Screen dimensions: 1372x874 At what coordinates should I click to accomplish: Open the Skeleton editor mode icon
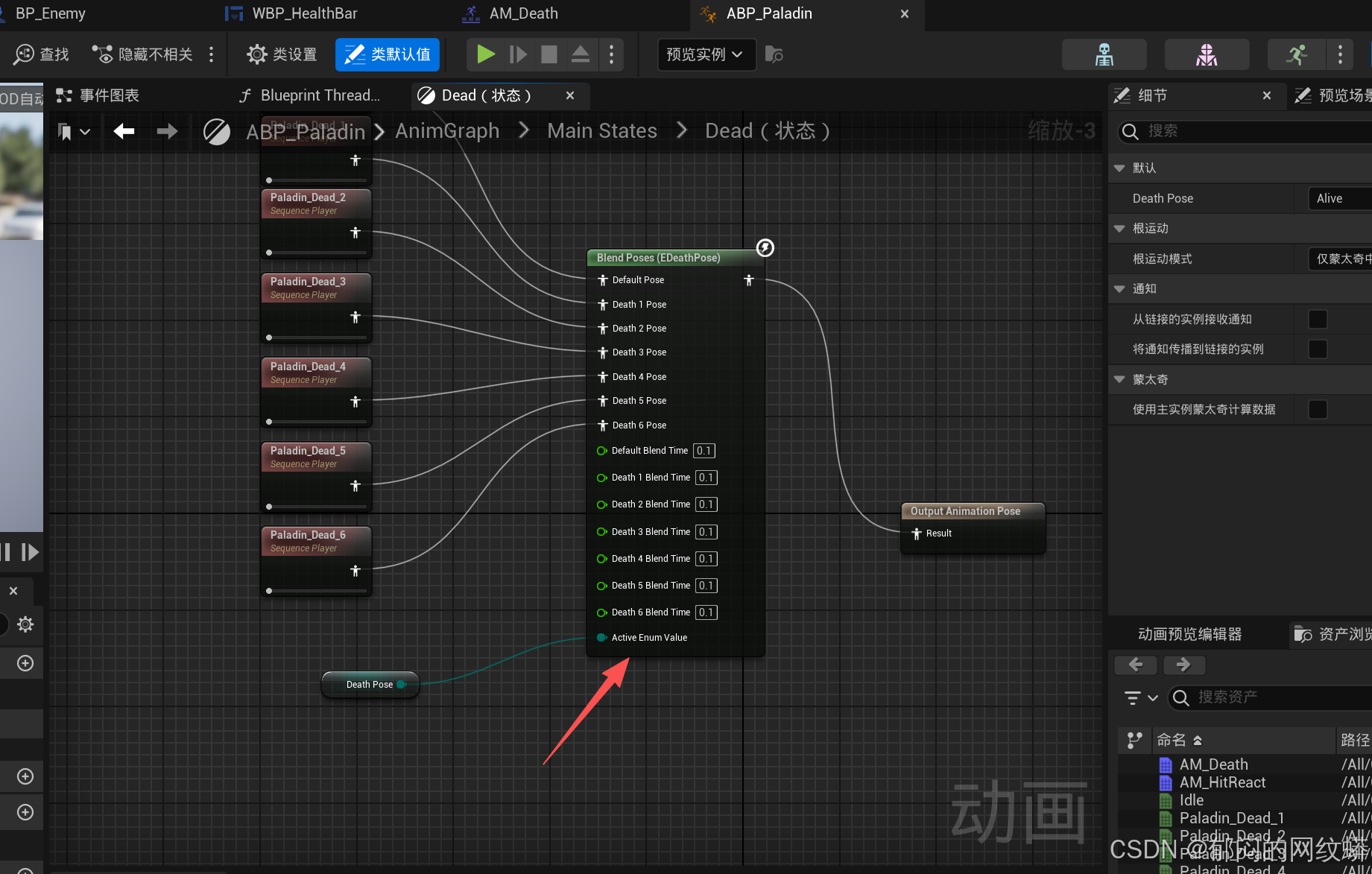1104,54
